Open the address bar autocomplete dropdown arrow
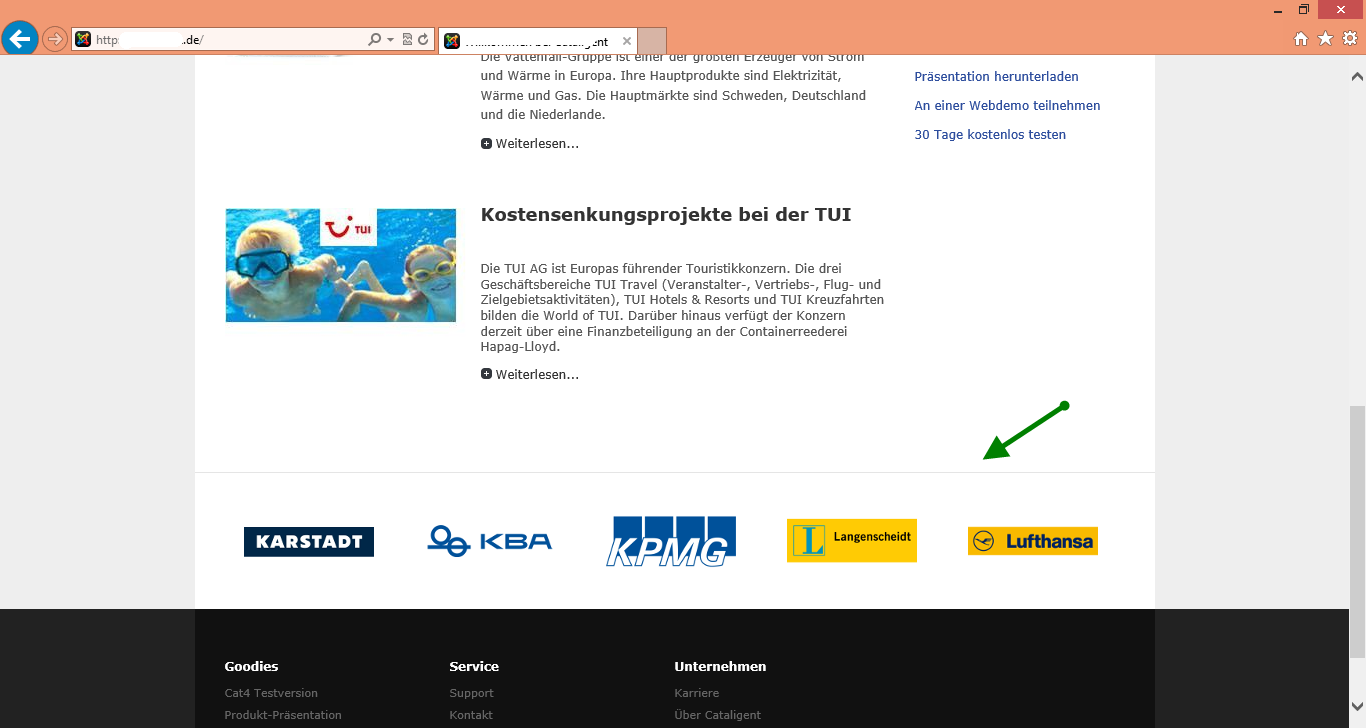The width and height of the screenshot is (1366, 728). coord(390,40)
